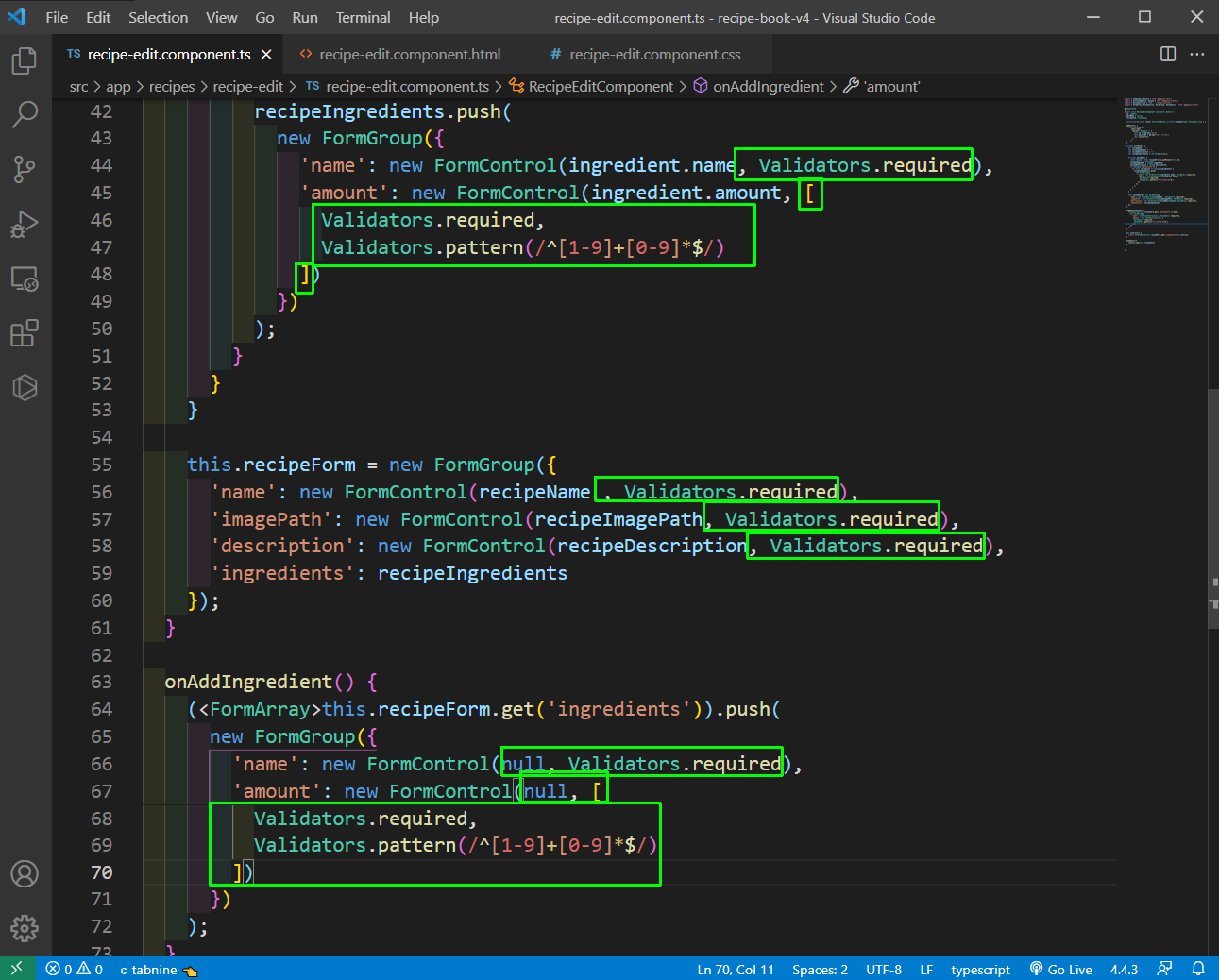Click the remote window indicator in status bar

click(16, 969)
